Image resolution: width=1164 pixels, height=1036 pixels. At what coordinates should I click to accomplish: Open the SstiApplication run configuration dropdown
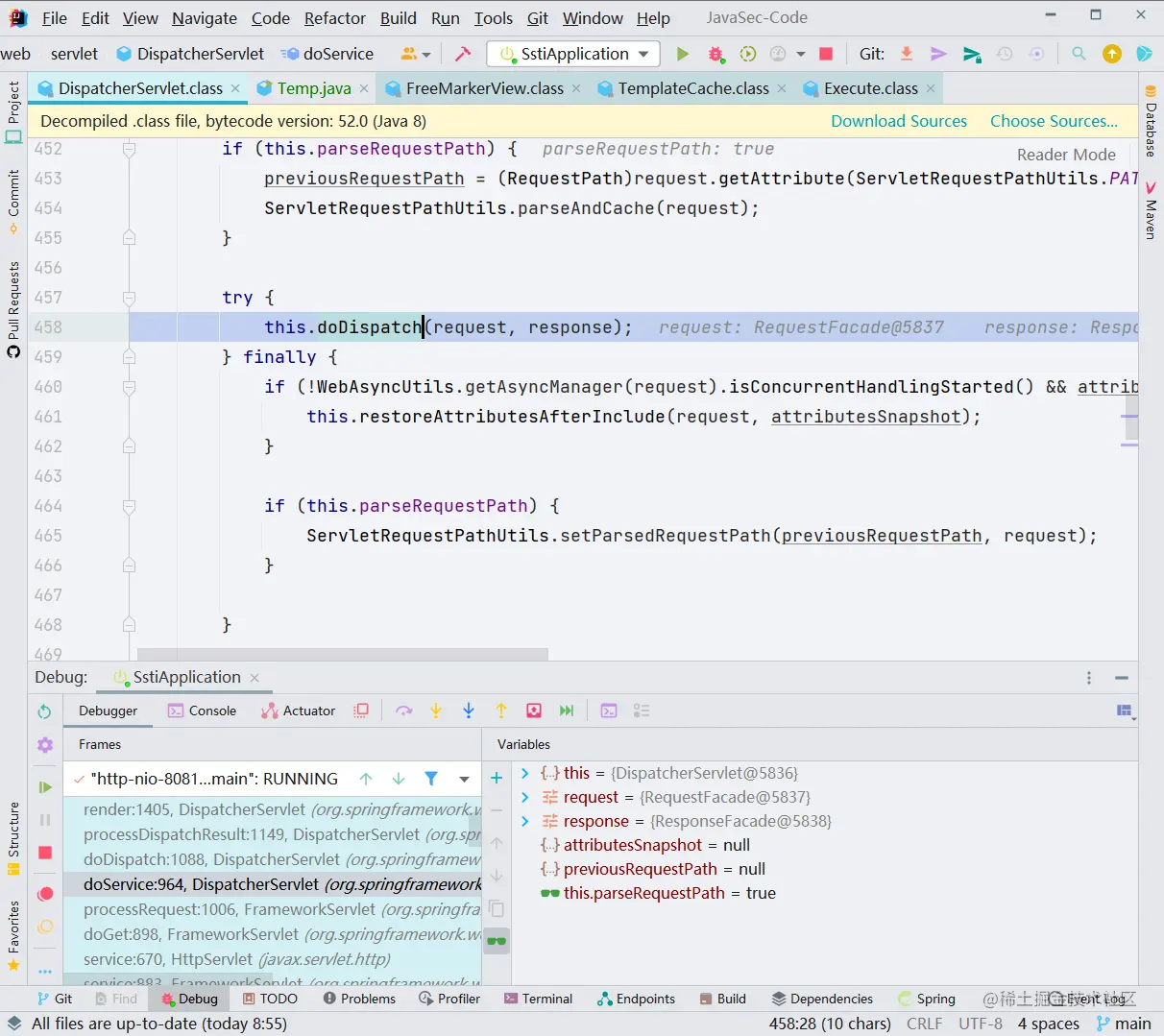(573, 54)
